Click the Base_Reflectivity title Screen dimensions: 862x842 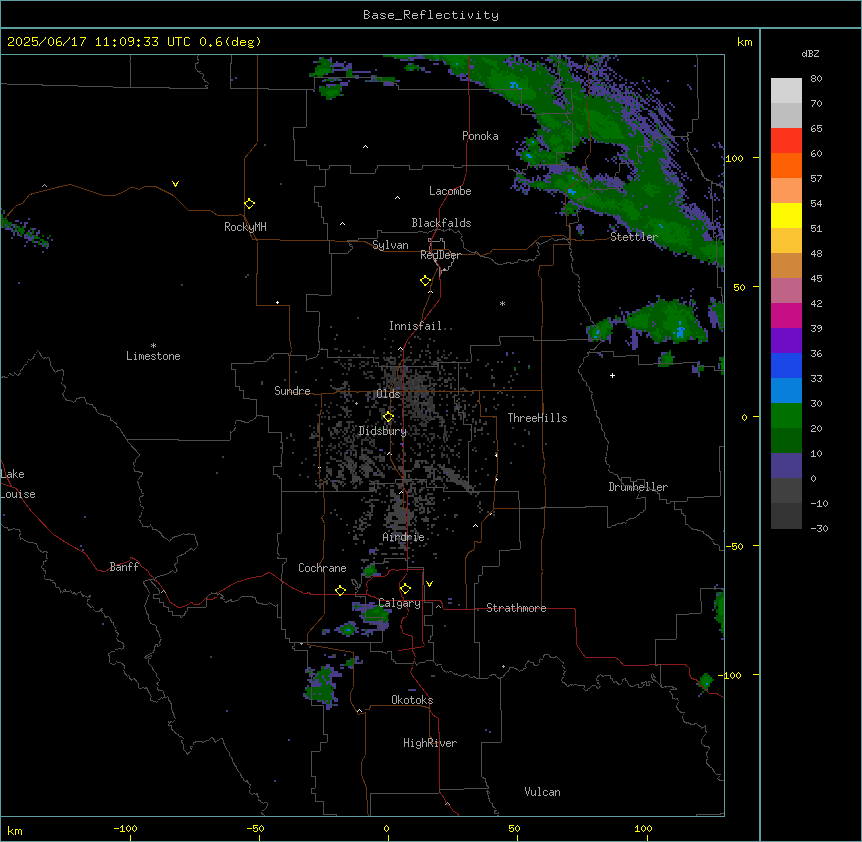tap(431, 15)
